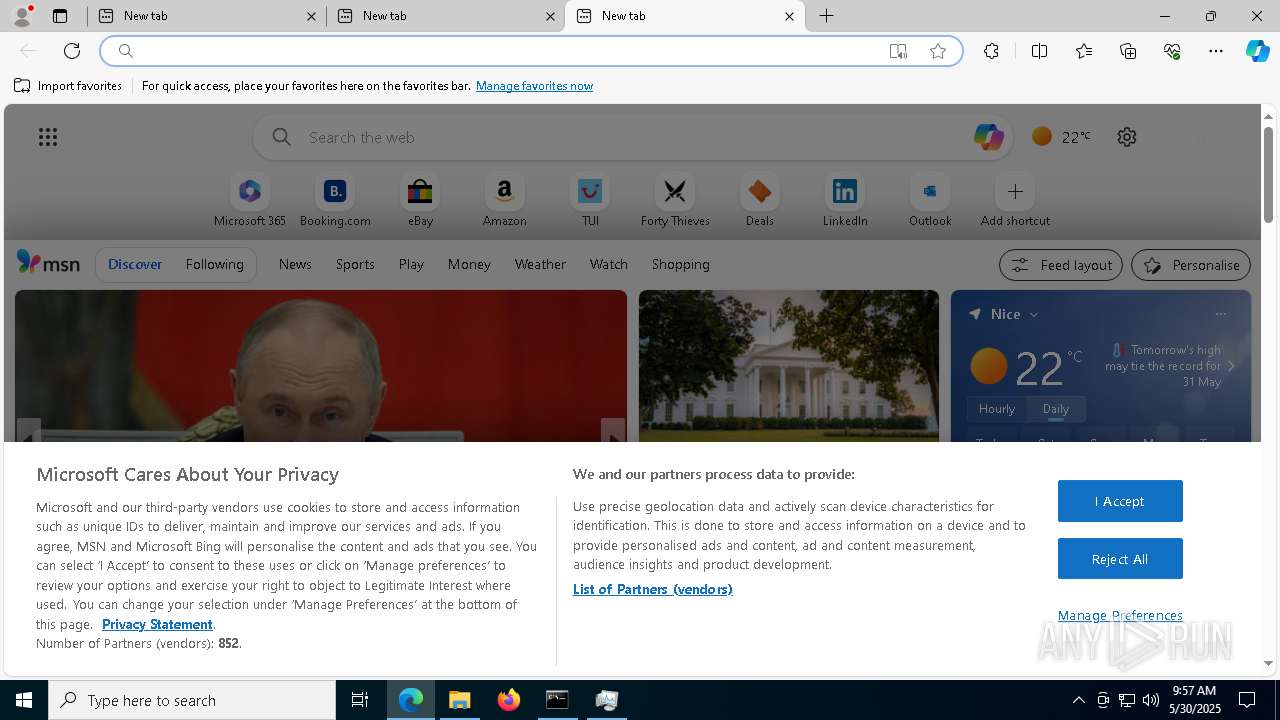Open page settings gear icon
The height and width of the screenshot is (720, 1280).
[x=1127, y=137]
